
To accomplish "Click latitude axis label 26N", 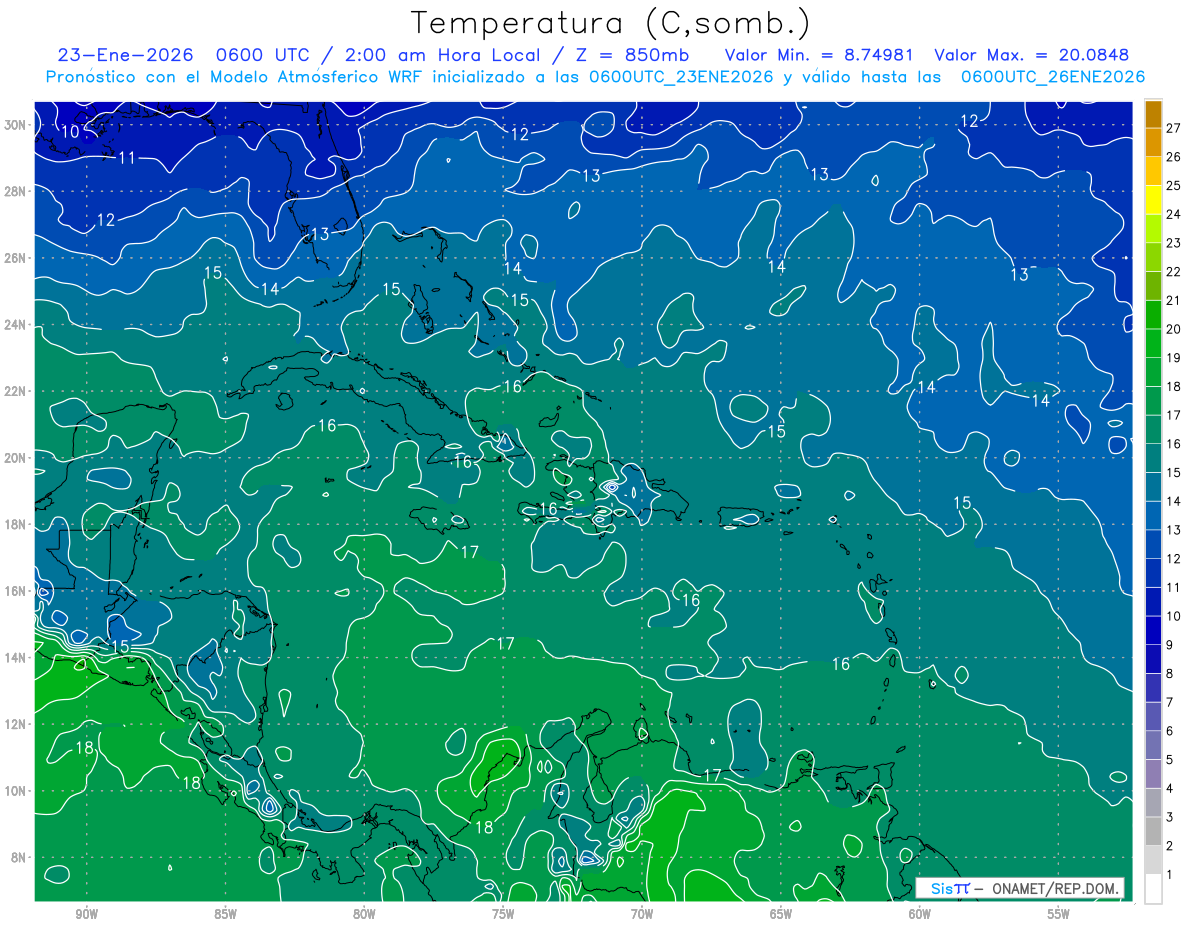I will tap(15, 258).
